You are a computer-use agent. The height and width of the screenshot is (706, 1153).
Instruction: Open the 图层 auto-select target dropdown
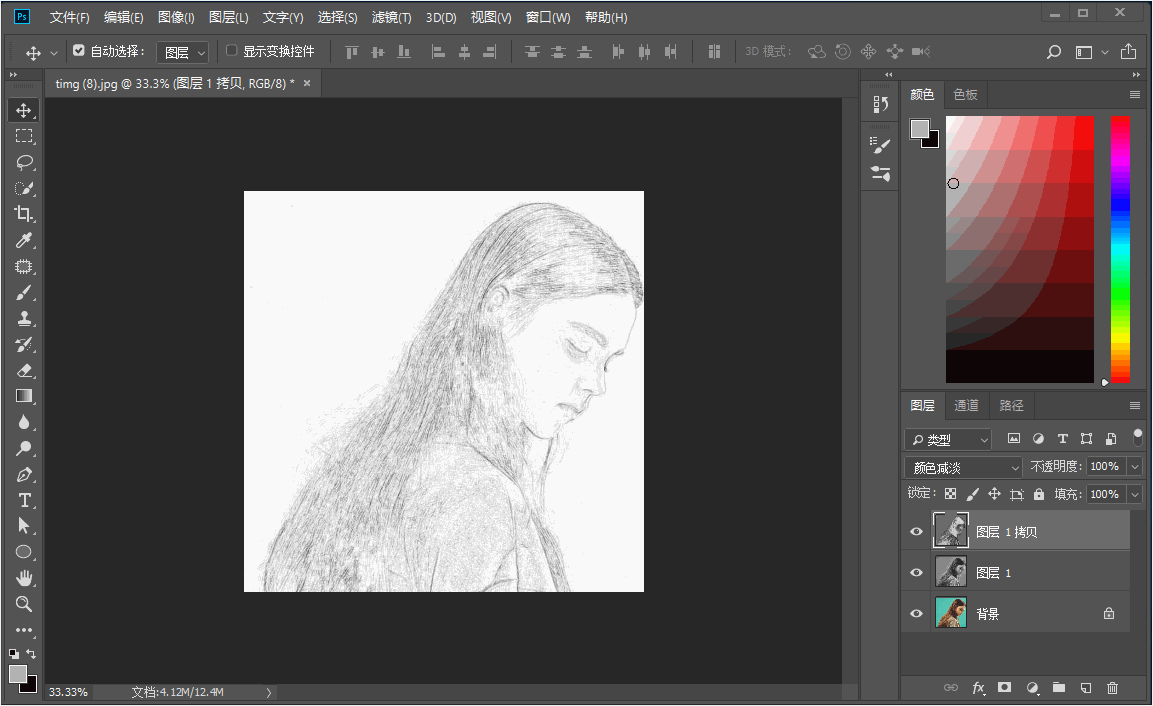click(182, 52)
